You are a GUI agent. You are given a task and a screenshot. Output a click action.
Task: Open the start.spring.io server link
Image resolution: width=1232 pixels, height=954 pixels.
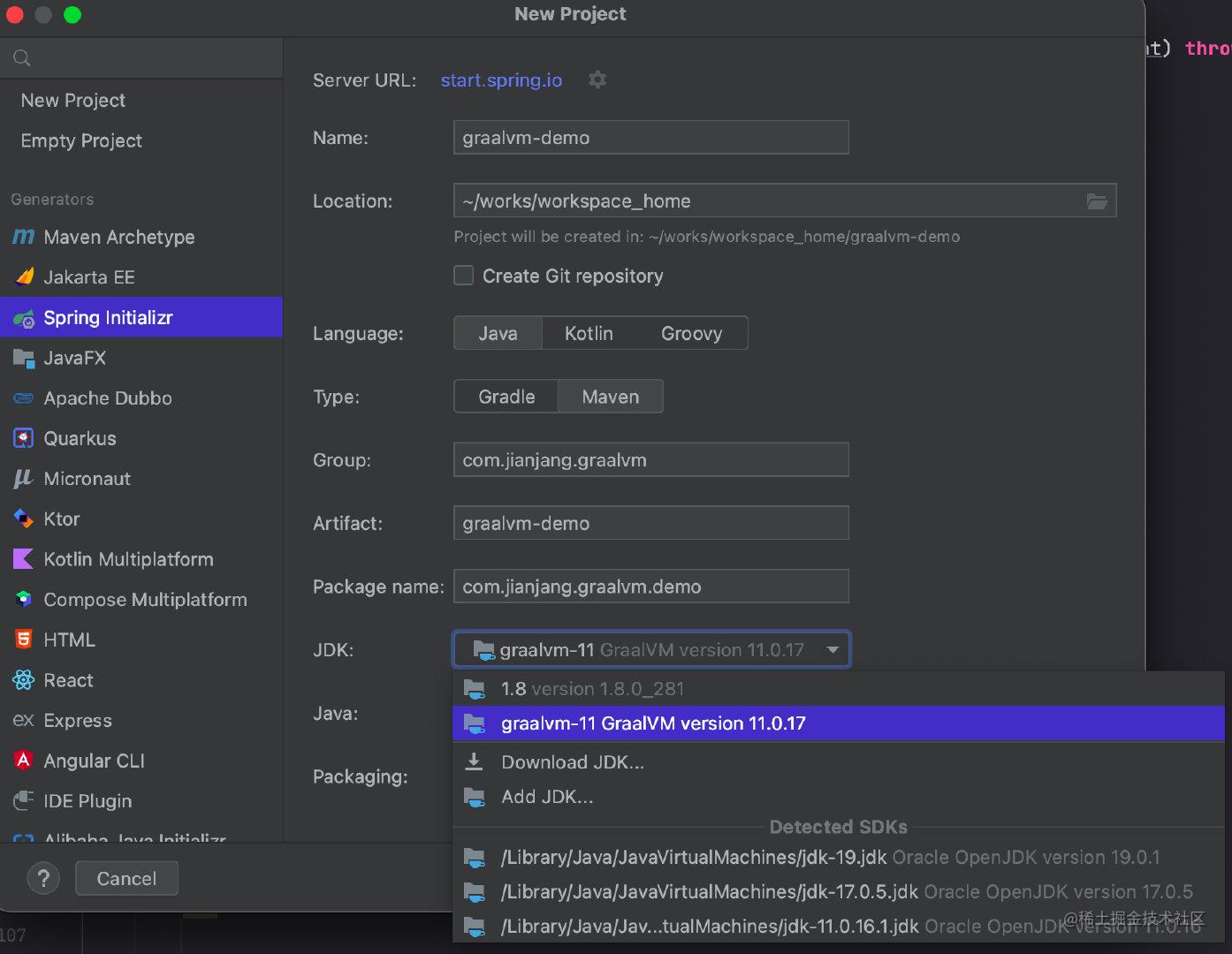point(501,80)
